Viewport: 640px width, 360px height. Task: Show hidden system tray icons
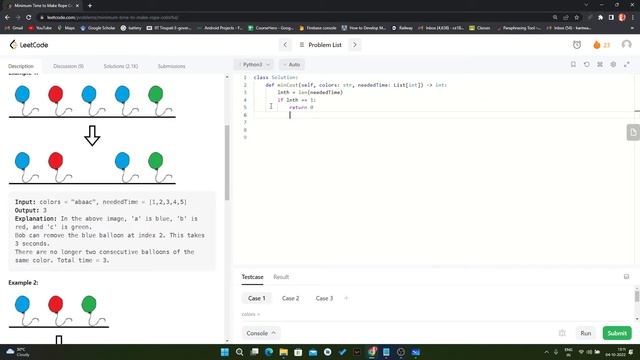click(x=546, y=352)
